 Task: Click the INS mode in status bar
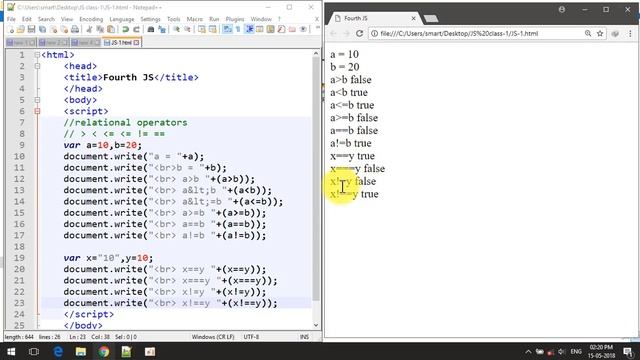click(304, 337)
